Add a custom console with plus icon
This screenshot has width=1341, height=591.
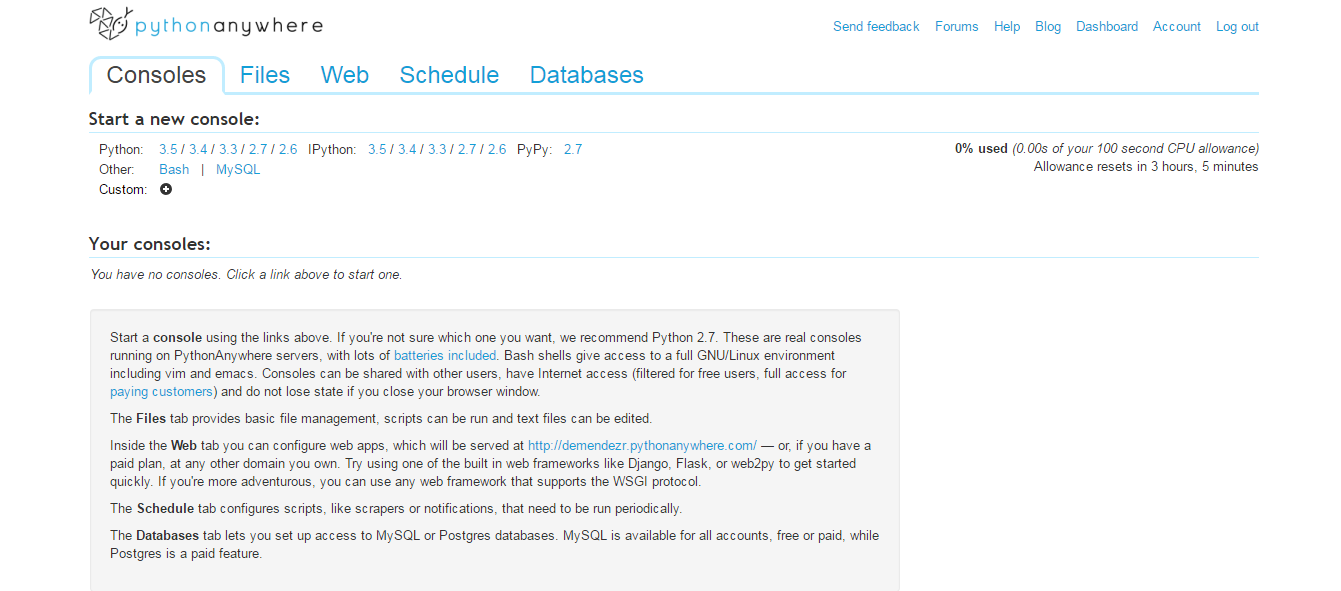(166, 189)
